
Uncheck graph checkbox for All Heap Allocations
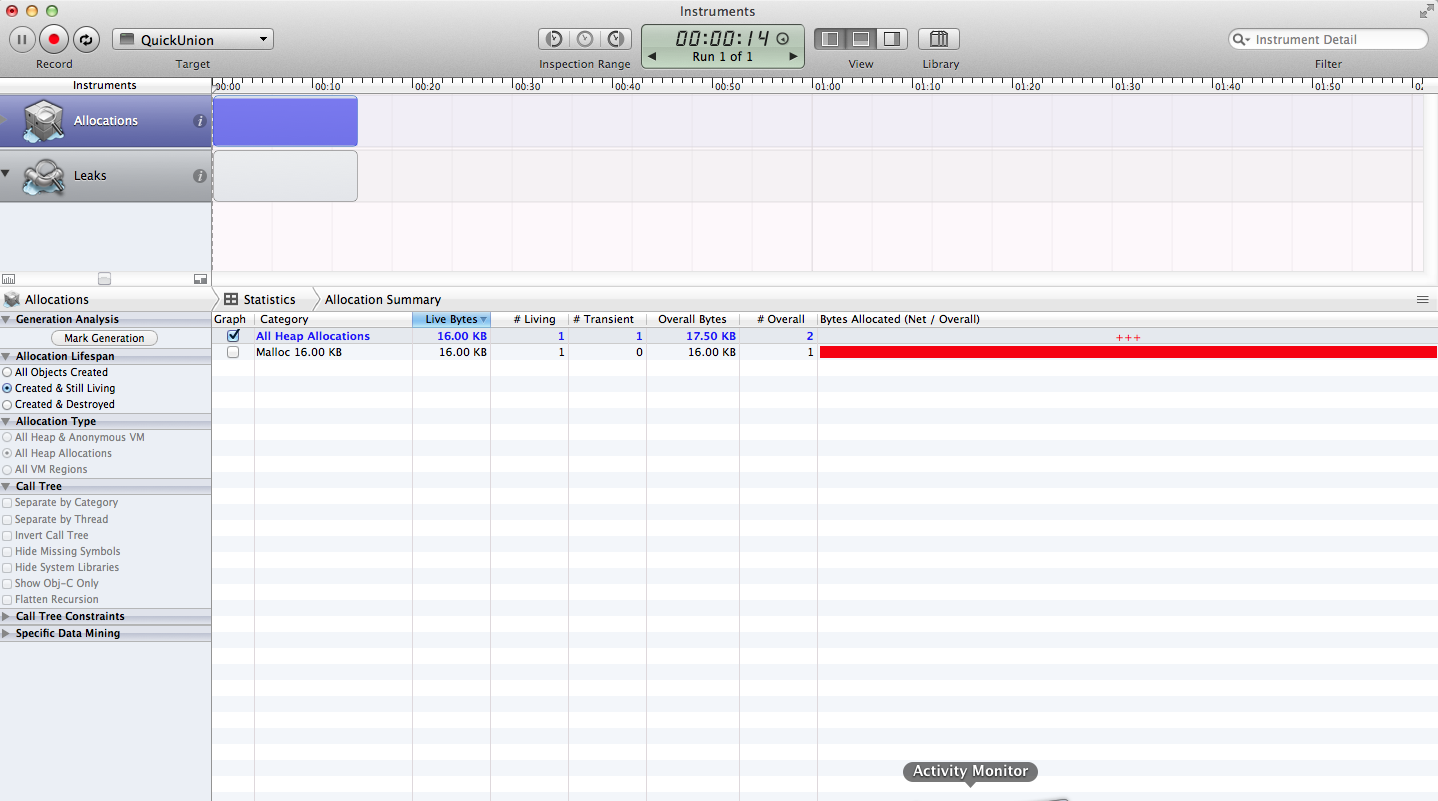click(233, 336)
